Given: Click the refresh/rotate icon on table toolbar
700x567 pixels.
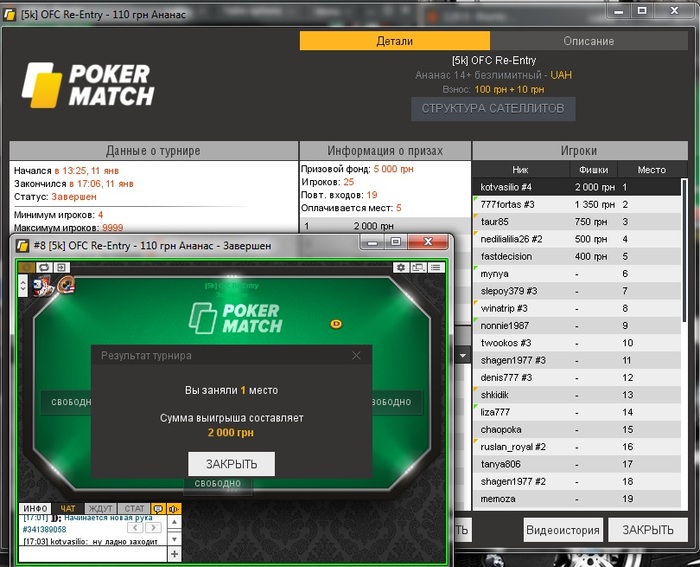Looking at the screenshot, I should coord(44,267).
